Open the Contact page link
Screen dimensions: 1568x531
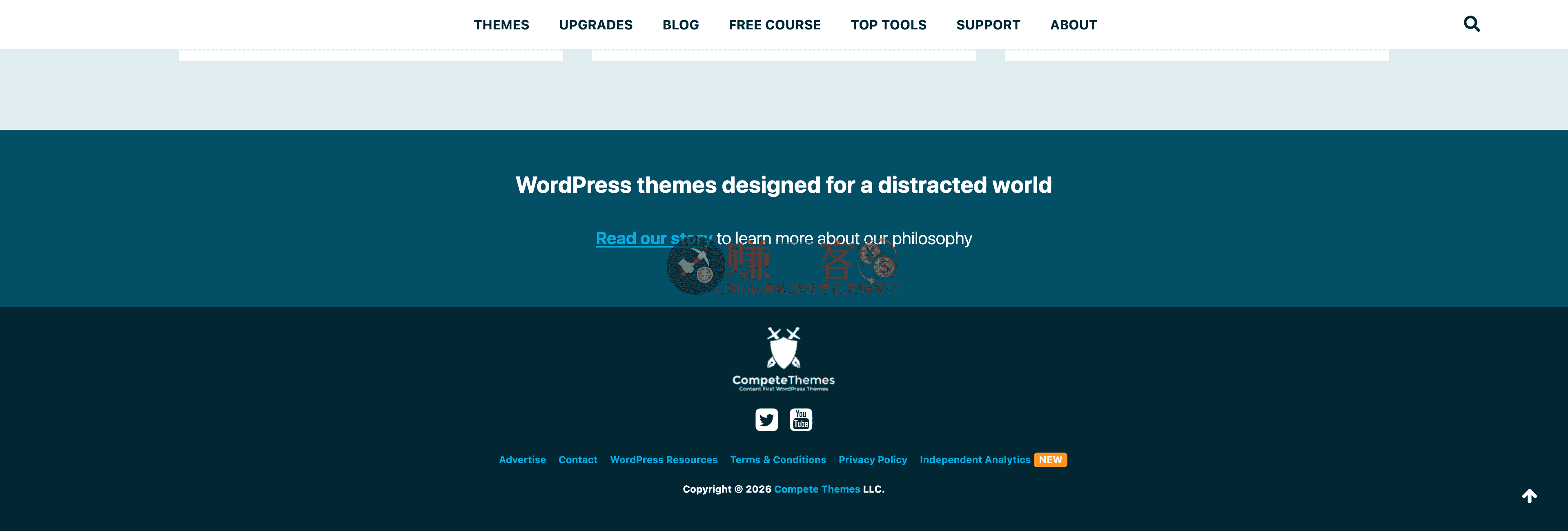[578, 460]
